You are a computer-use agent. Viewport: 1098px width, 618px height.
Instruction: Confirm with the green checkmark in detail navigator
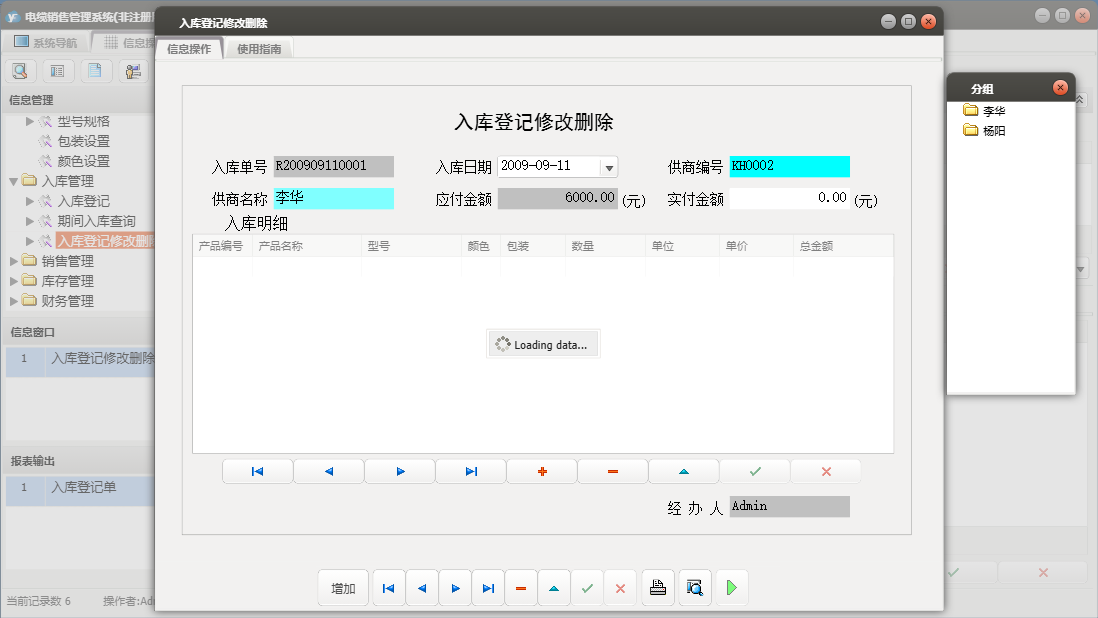click(x=754, y=470)
